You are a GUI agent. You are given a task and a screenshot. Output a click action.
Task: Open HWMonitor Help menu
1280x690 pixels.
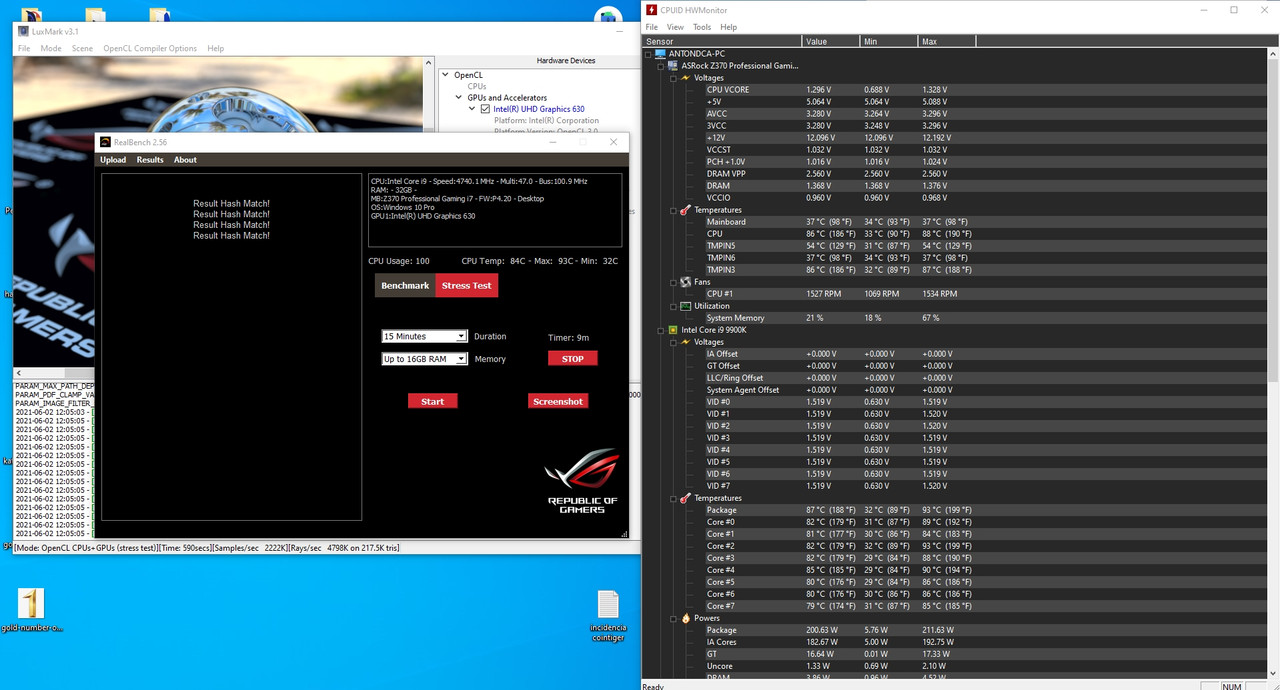click(729, 27)
